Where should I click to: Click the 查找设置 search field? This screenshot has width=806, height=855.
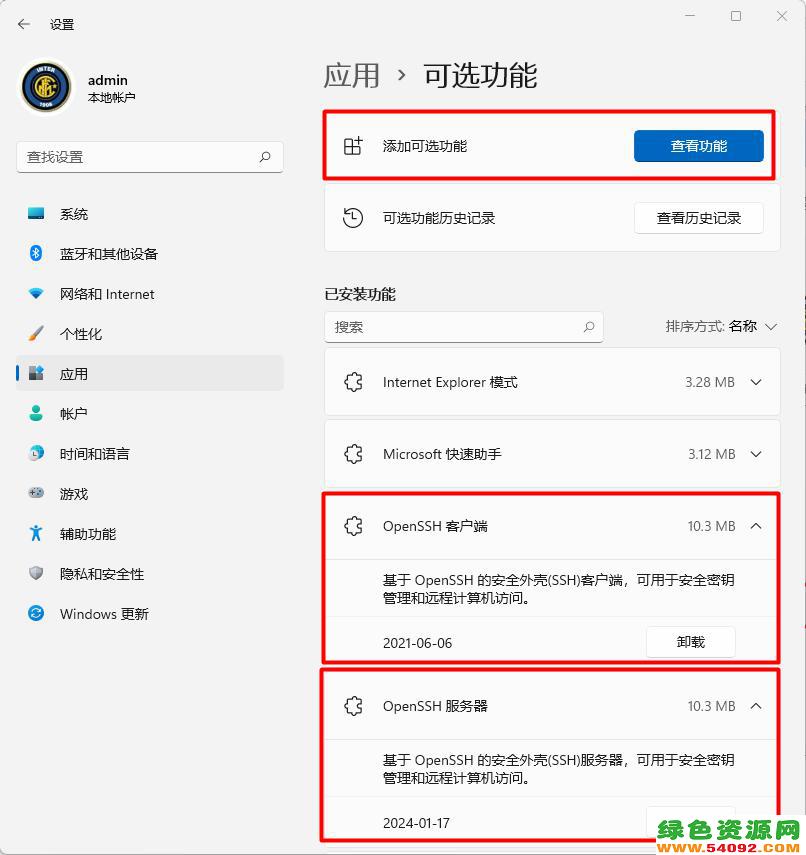150,157
